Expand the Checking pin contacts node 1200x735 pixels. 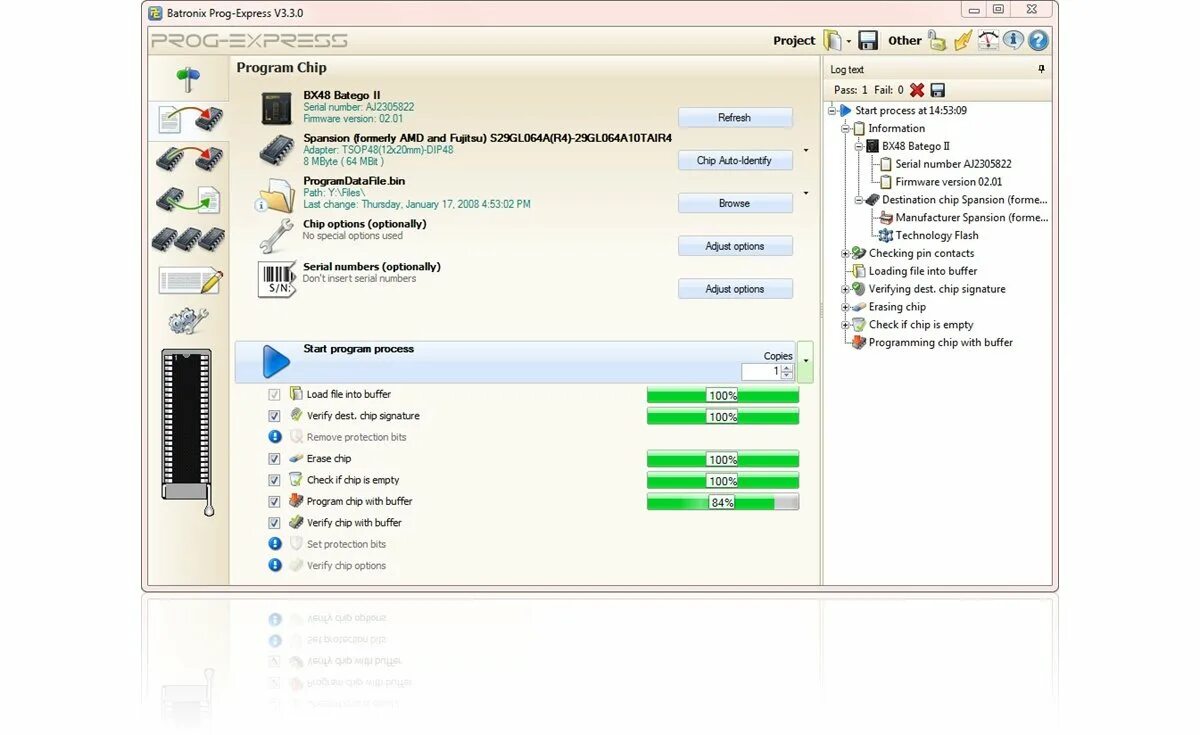(845, 254)
